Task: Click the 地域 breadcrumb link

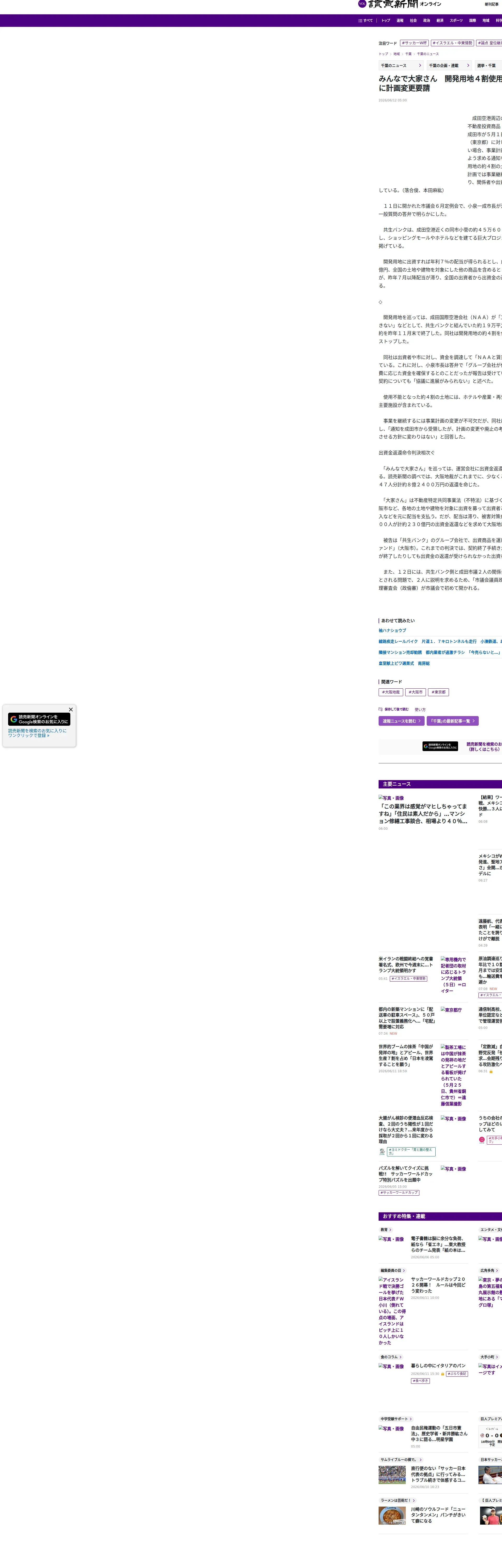Action: 397,54
